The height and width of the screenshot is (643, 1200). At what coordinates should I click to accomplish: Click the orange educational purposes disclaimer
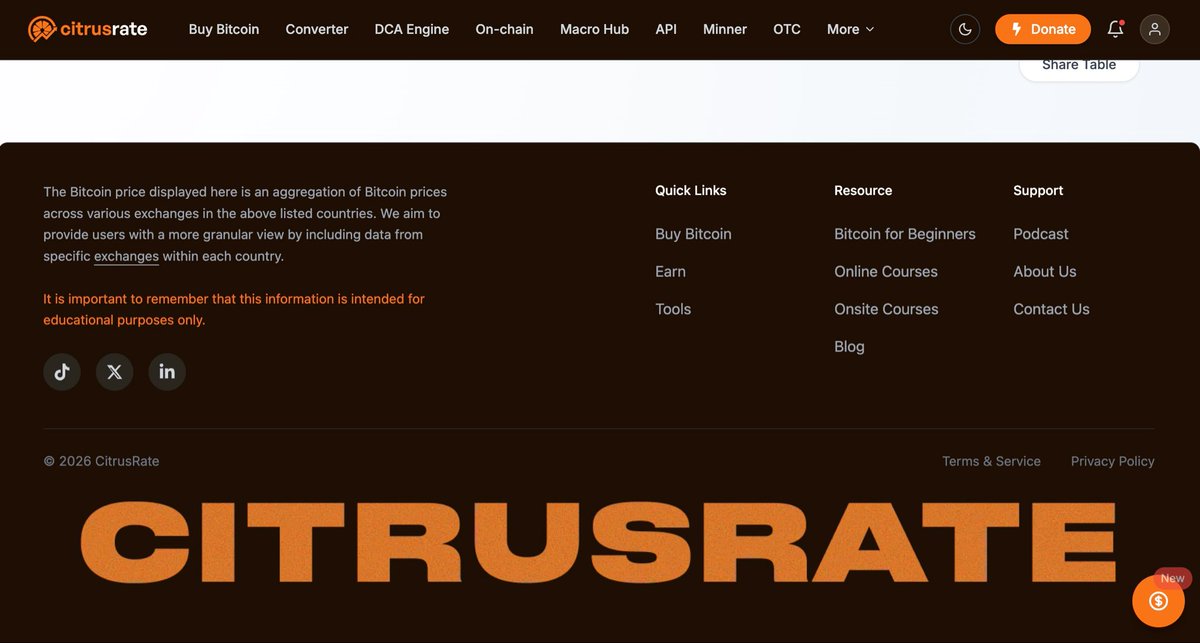(234, 309)
